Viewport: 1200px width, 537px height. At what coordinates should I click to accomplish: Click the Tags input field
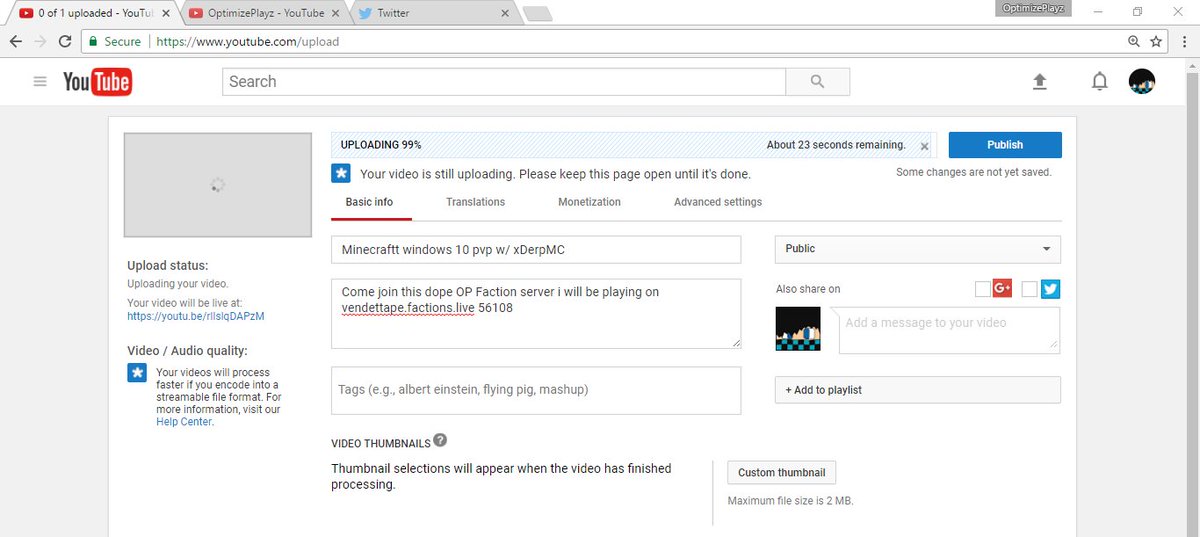click(x=536, y=390)
